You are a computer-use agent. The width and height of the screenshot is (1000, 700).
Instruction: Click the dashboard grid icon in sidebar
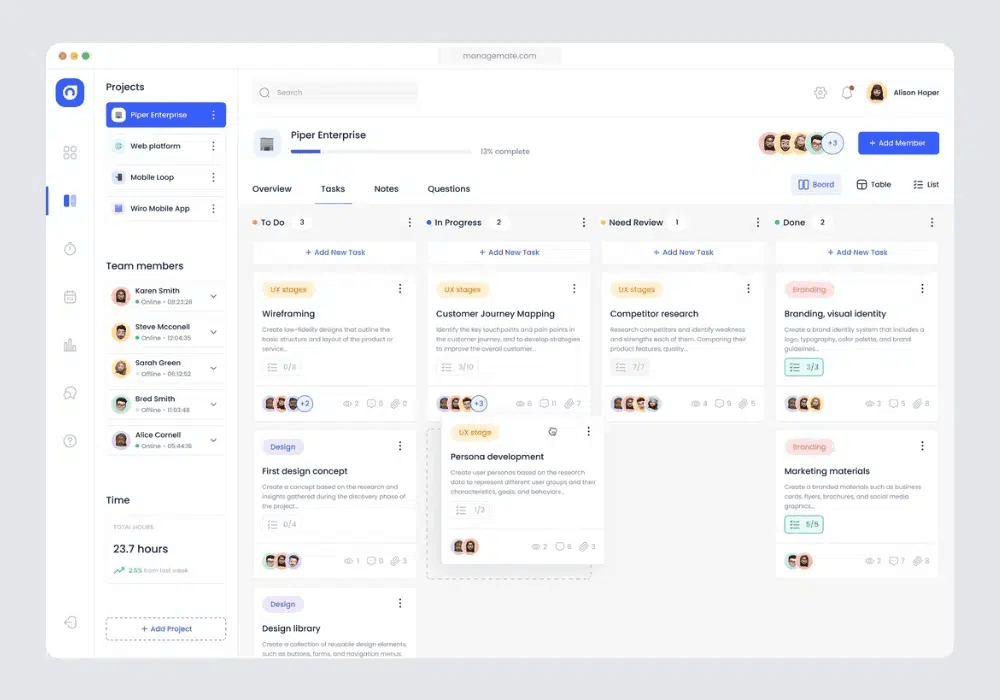(70, 153)
